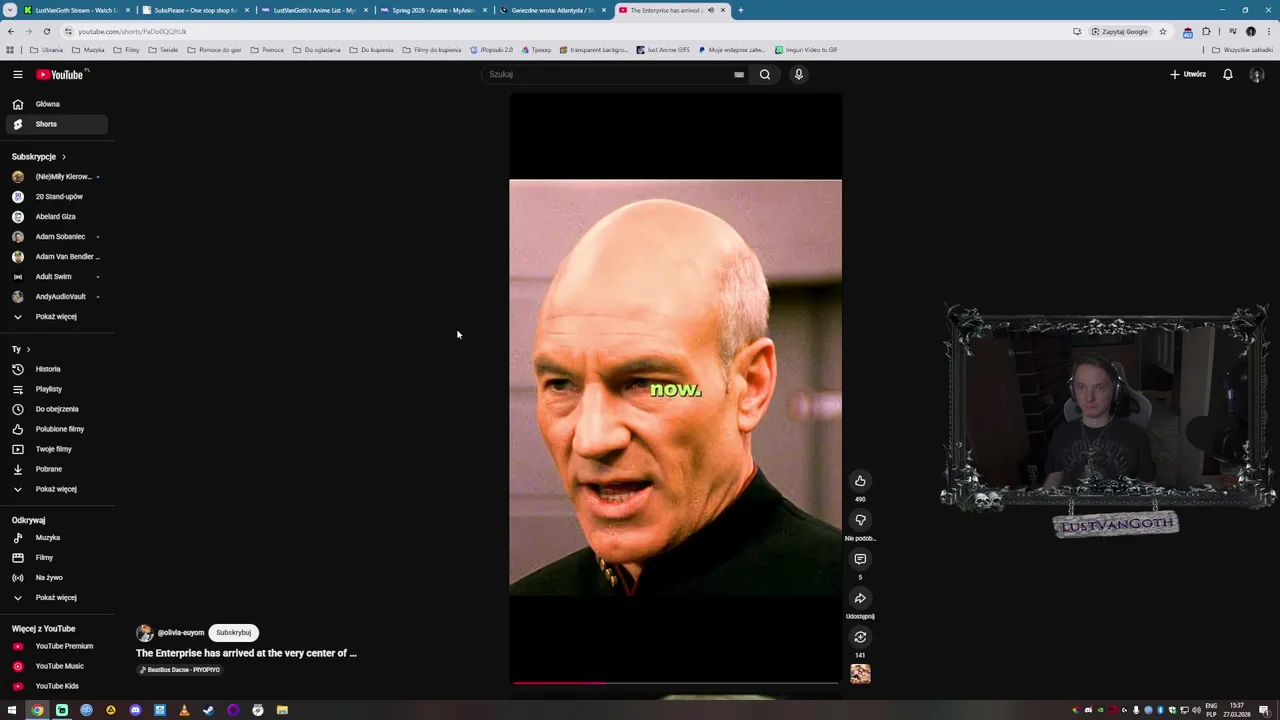Open the sound thumbnail under the remix button
1280x720 pixels.
click(x=860, y=674)
